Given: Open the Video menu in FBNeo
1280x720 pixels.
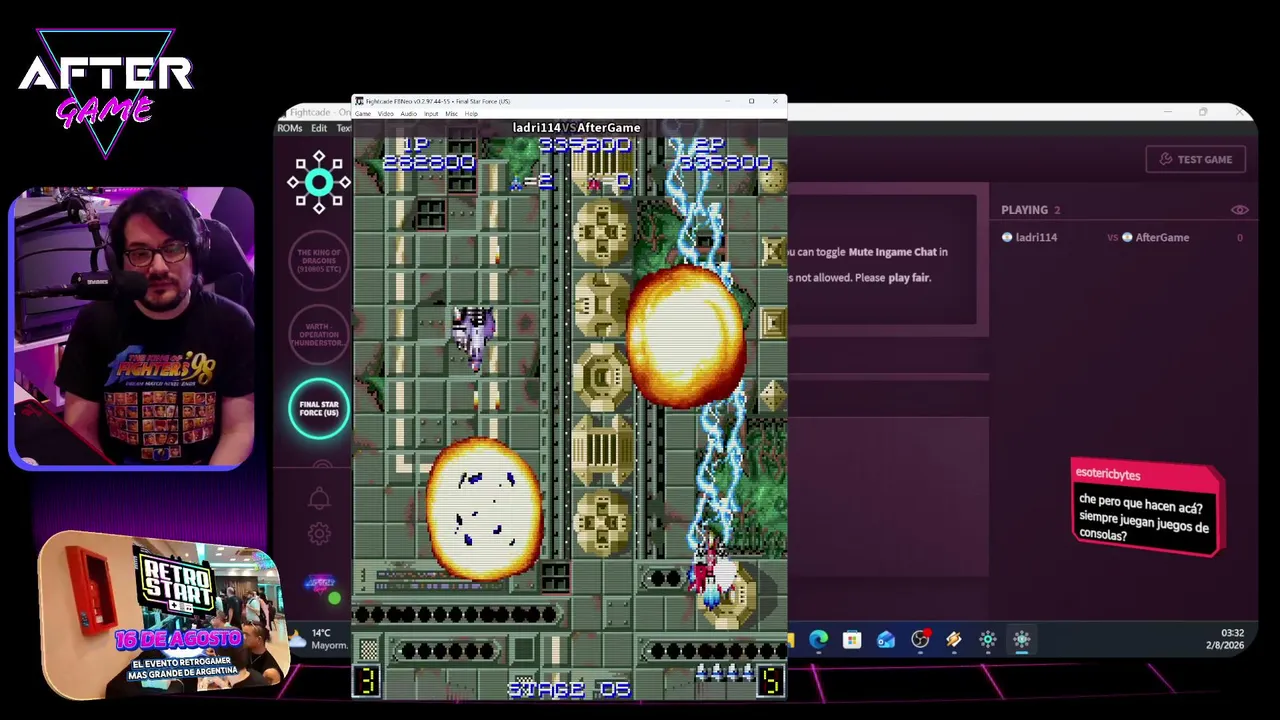Looking at the screenshot, I should [385, 114].
